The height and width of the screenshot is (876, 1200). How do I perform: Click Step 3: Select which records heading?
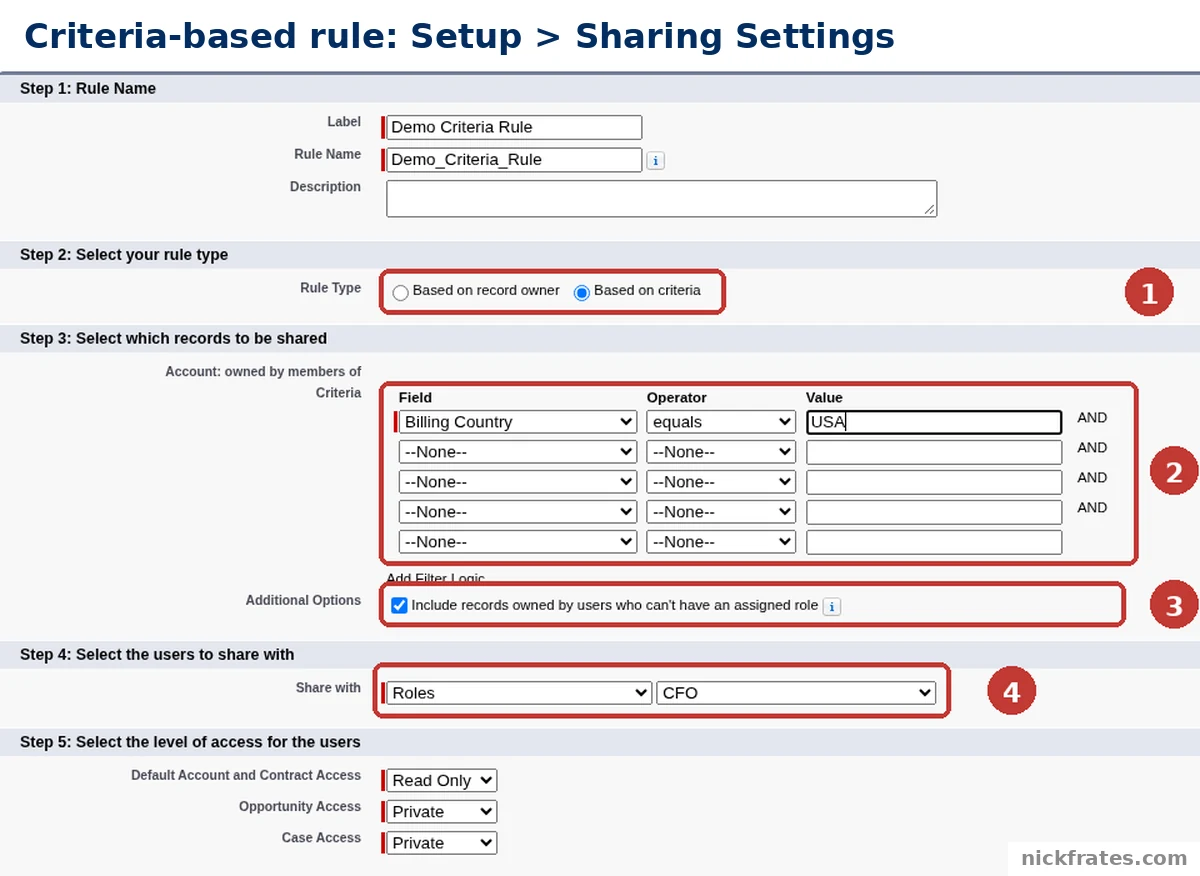point(173,339)
